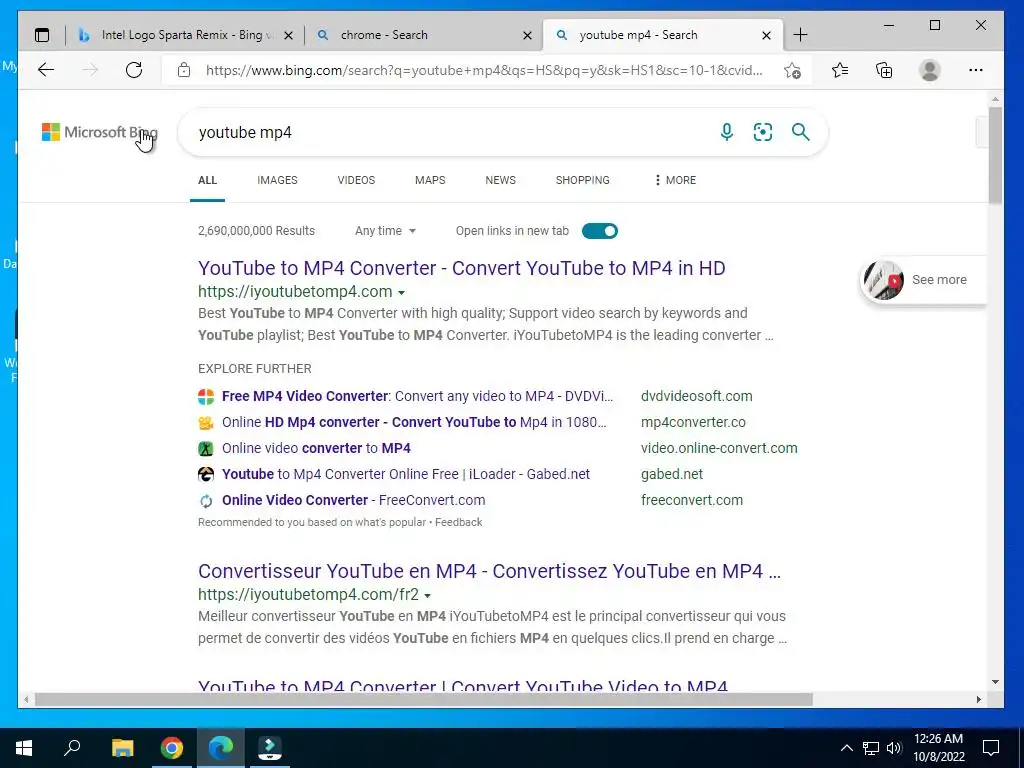This screenshot has height=768, width=1024.
Task: Switch to the chrome - Search tab
Action: coord(424,35)
